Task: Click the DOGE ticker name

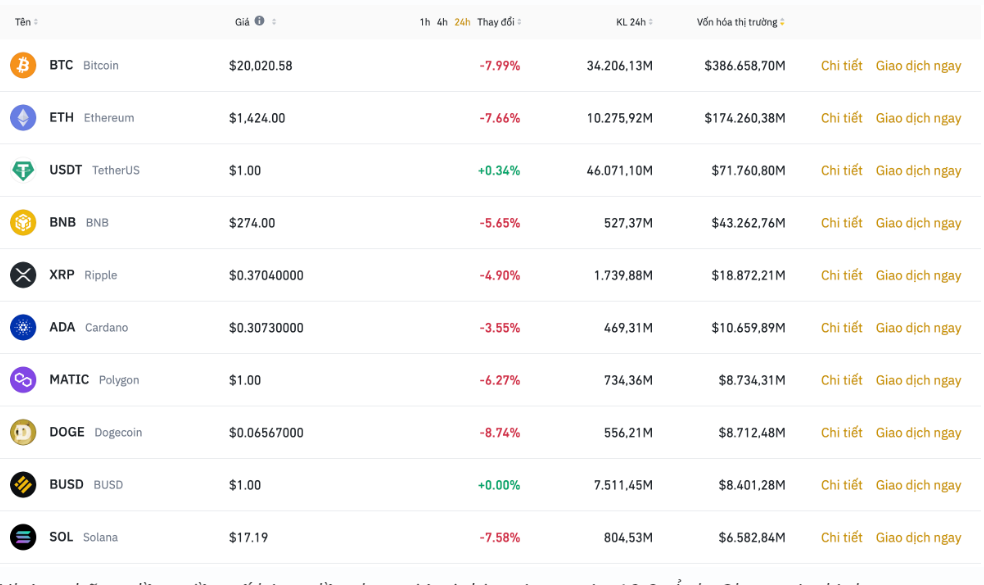Action: coord(67,432)
